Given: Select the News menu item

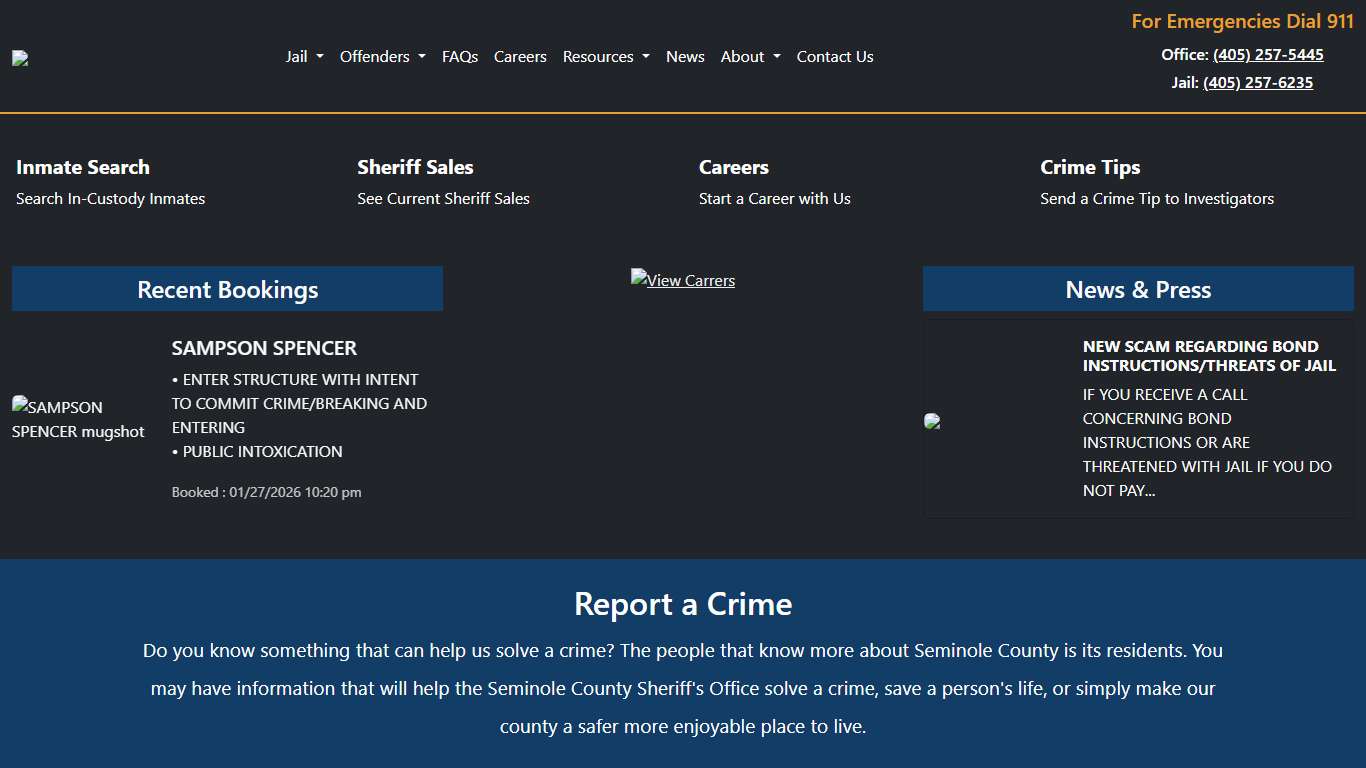Looking at the screenshot, I should 685,57.
